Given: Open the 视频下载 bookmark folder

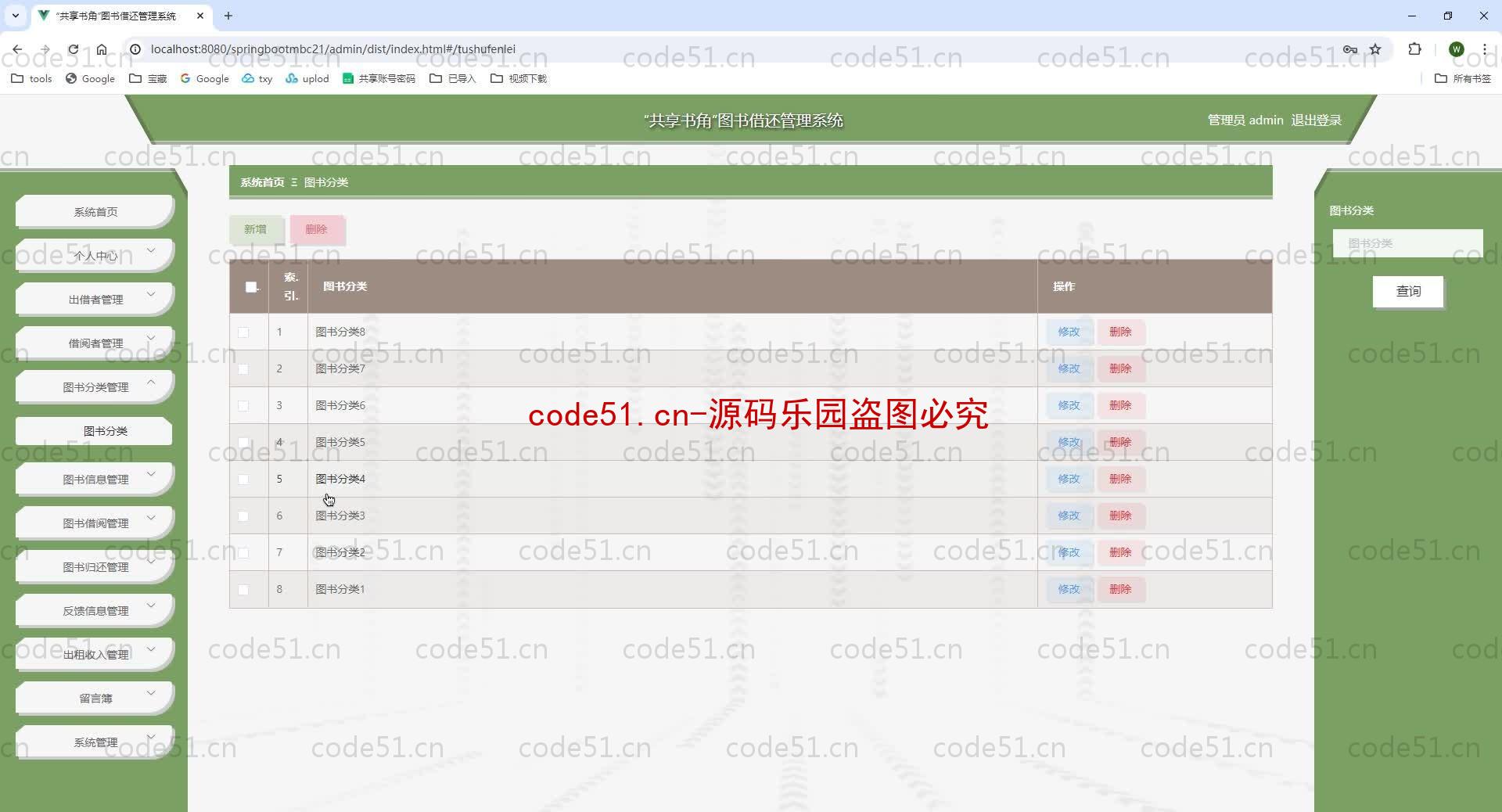Looking at the screenshot, I should pyautogui.click(x=518, y=78).
